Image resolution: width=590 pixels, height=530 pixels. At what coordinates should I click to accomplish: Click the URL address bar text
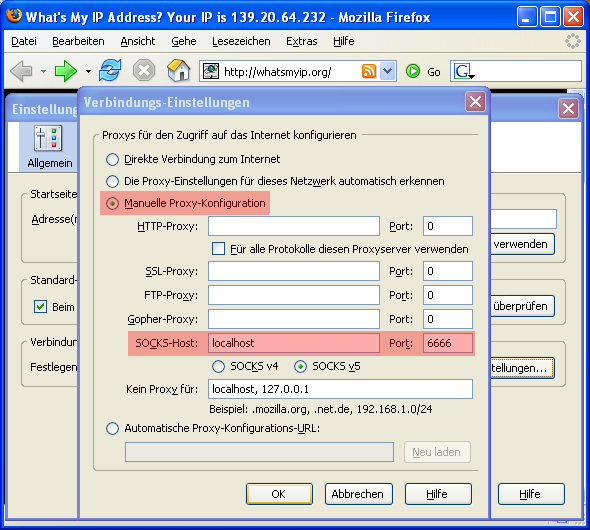pos(277,71)
